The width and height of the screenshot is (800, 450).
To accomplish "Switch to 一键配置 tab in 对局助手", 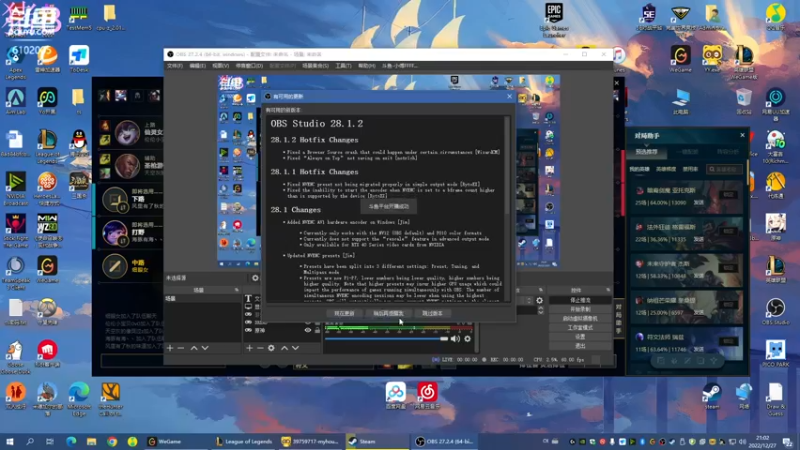I will click(687, 152).
